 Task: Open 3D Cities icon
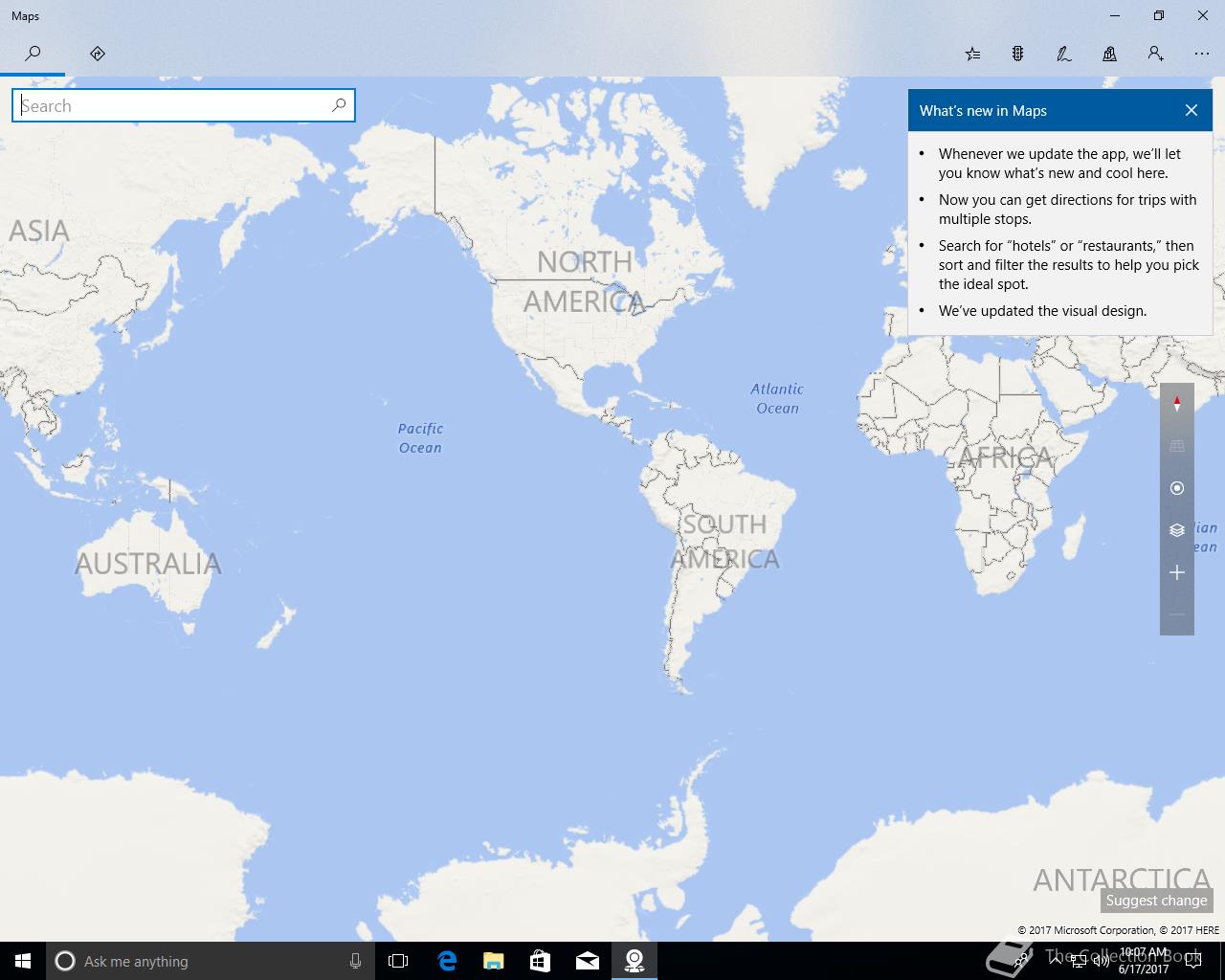[1109, 54]
